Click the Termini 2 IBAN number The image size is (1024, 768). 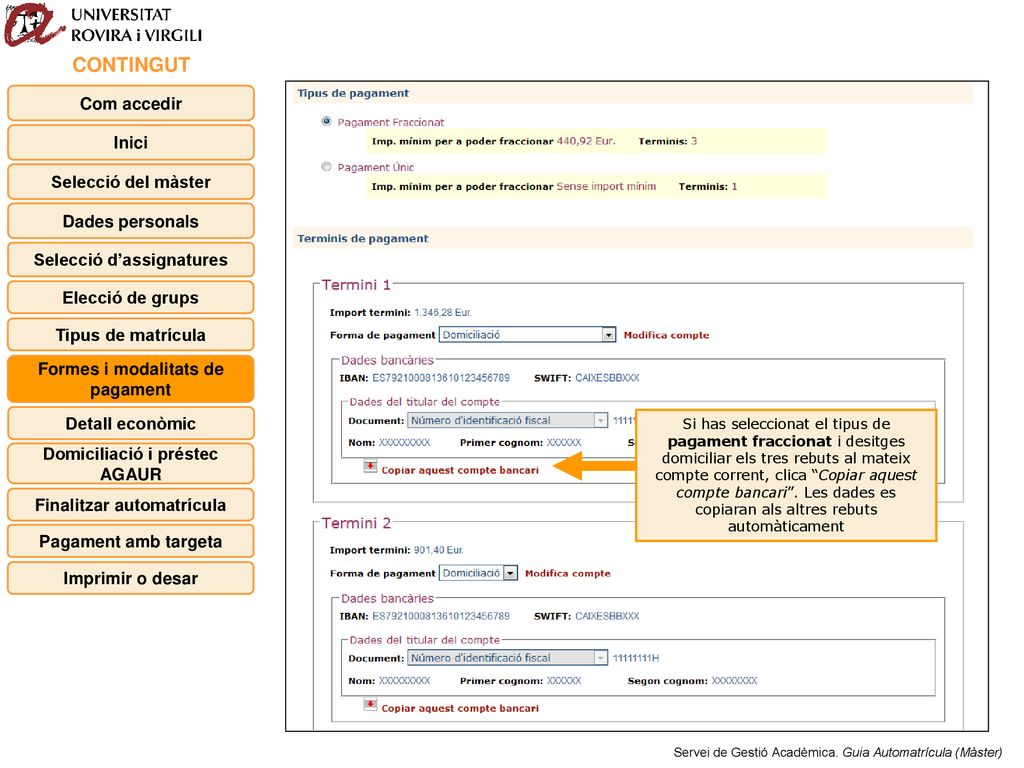point(441,616)
